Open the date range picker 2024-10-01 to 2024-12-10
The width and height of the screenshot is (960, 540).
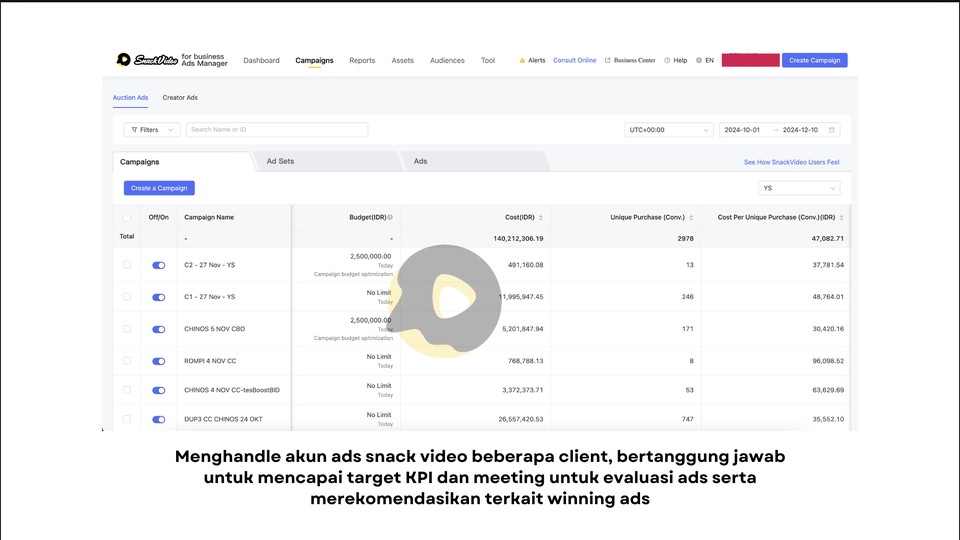[779, 130]
